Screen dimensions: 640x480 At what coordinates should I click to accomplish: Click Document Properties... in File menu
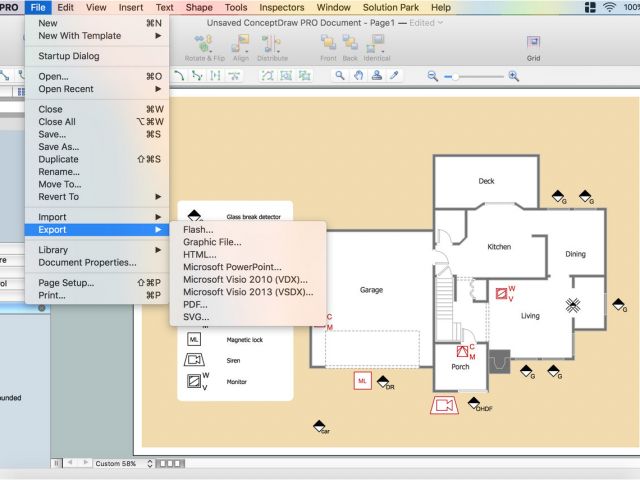tap(87, 263)
